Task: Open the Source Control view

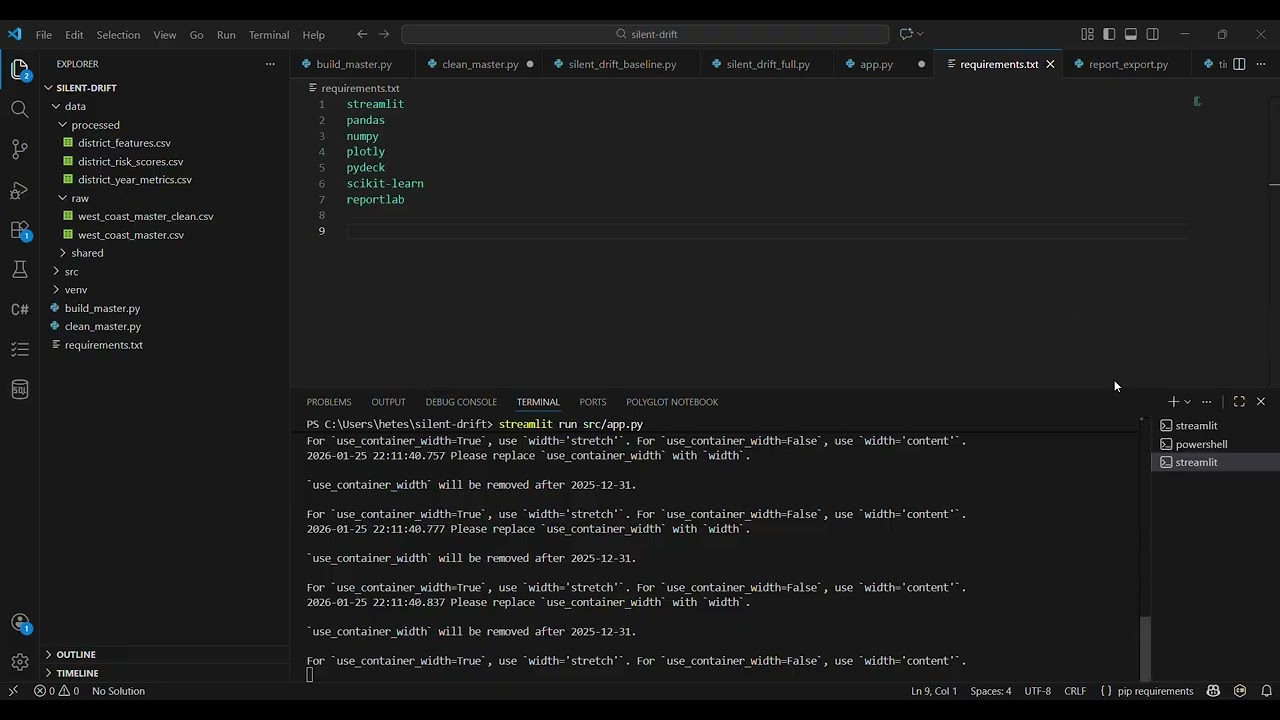Action: [19, 149]
